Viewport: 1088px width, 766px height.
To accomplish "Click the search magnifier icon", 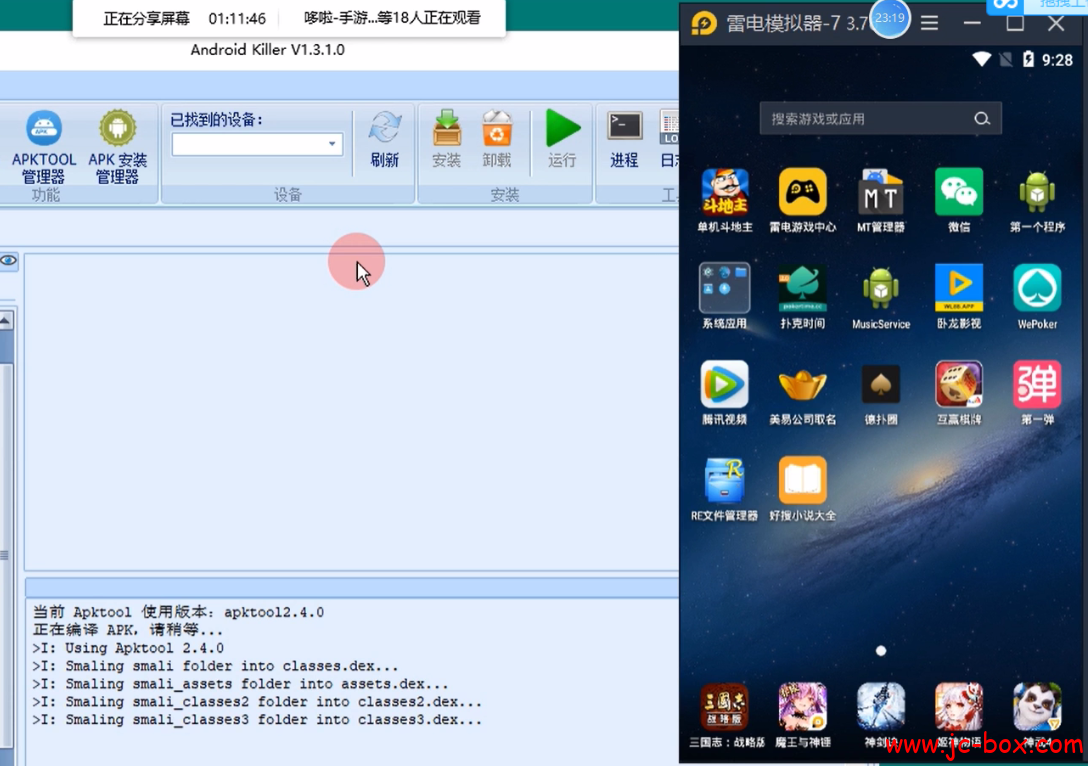I will pos(982,119).
